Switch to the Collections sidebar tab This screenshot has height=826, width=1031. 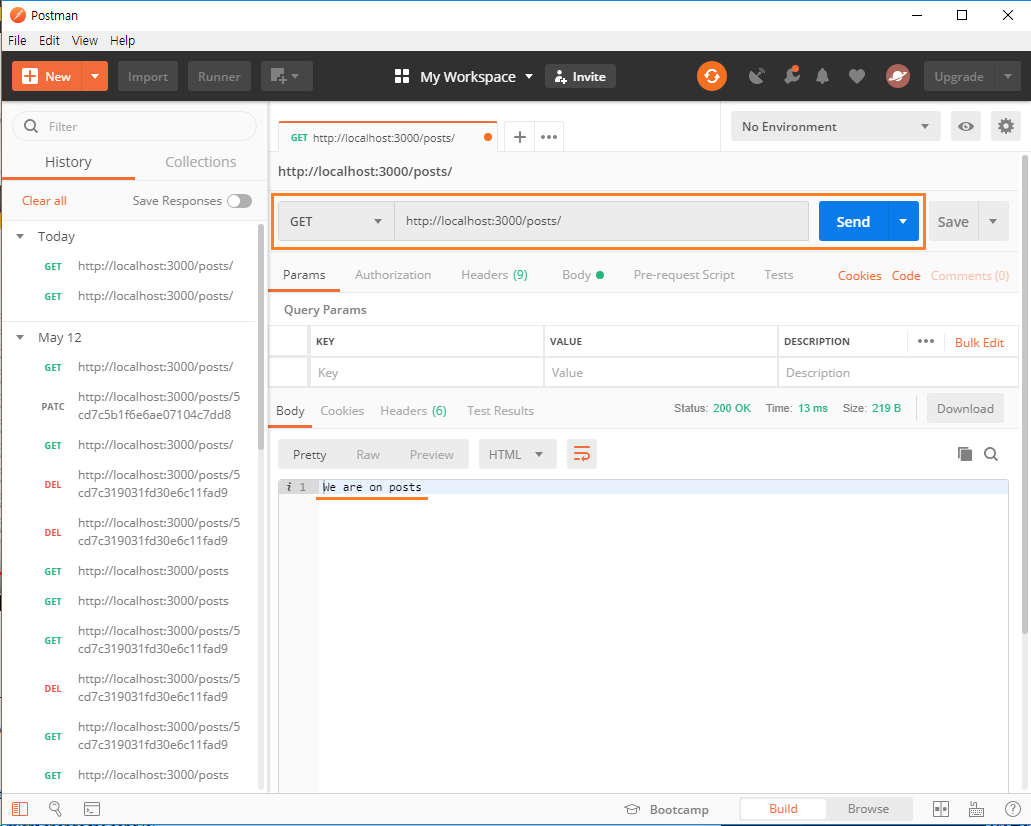[201, 162]
